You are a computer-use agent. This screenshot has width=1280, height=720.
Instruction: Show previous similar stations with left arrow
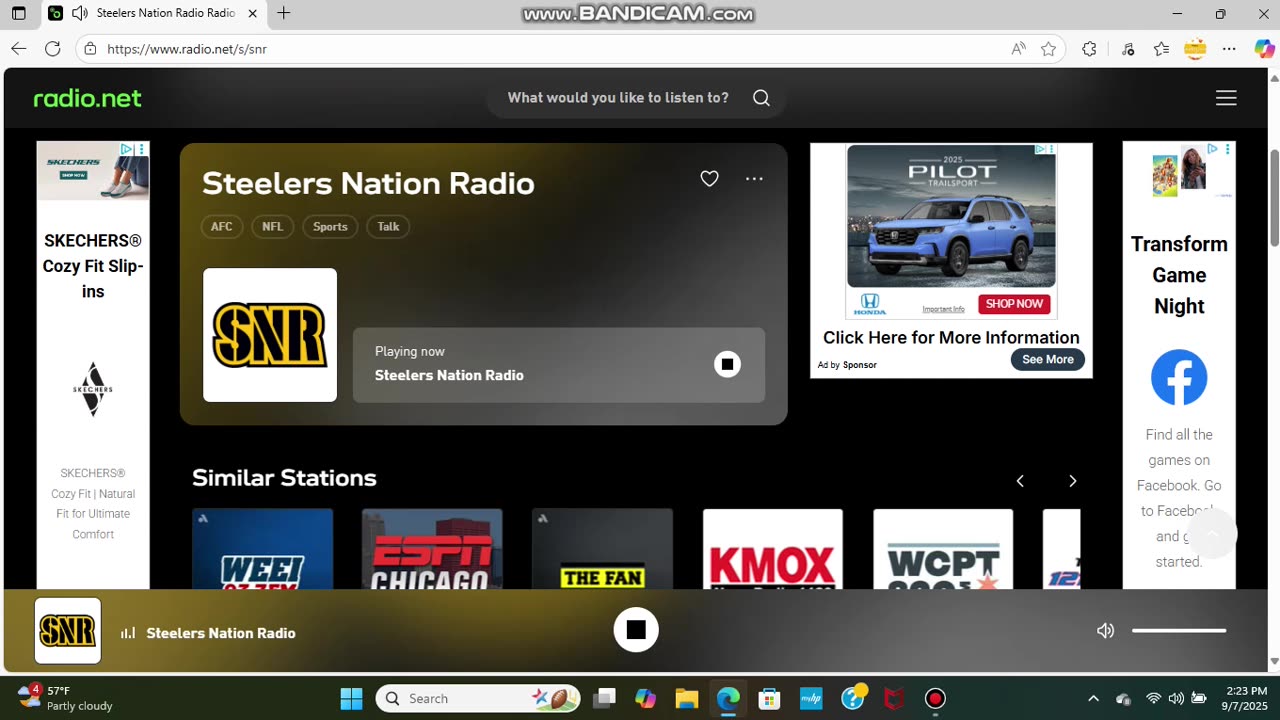pyautogui.click(x=1020, y=481)
